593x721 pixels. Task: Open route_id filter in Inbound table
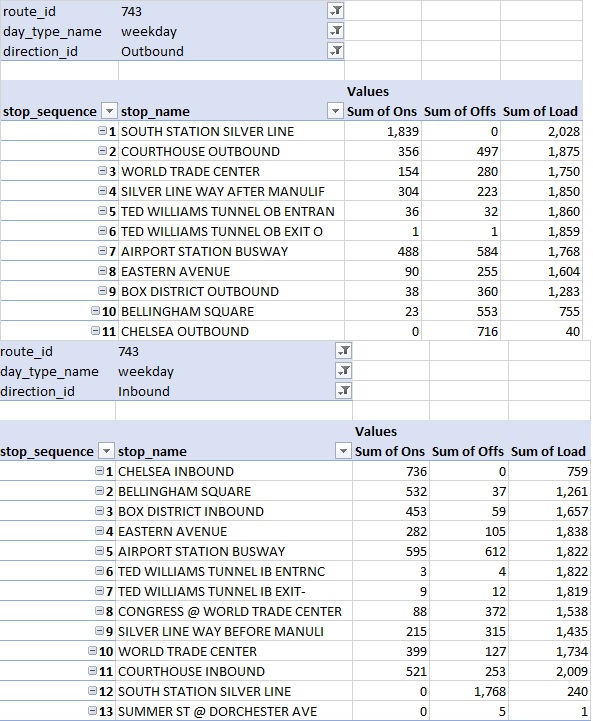pos(343,351)
